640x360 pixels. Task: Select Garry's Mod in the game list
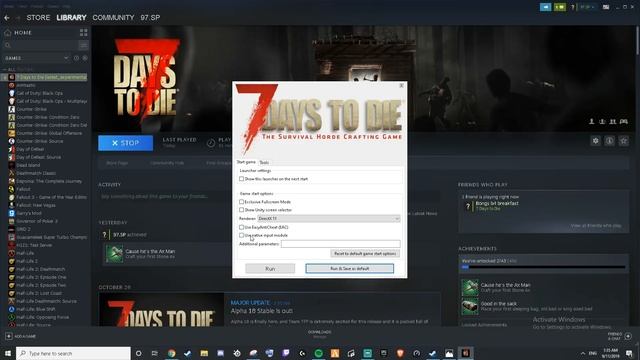(29, 213)
